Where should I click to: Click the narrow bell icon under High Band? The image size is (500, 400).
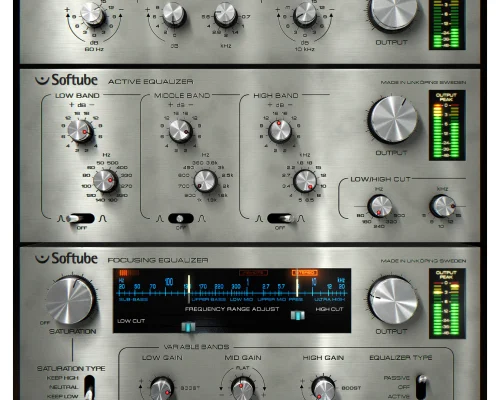tap(259, 219)
